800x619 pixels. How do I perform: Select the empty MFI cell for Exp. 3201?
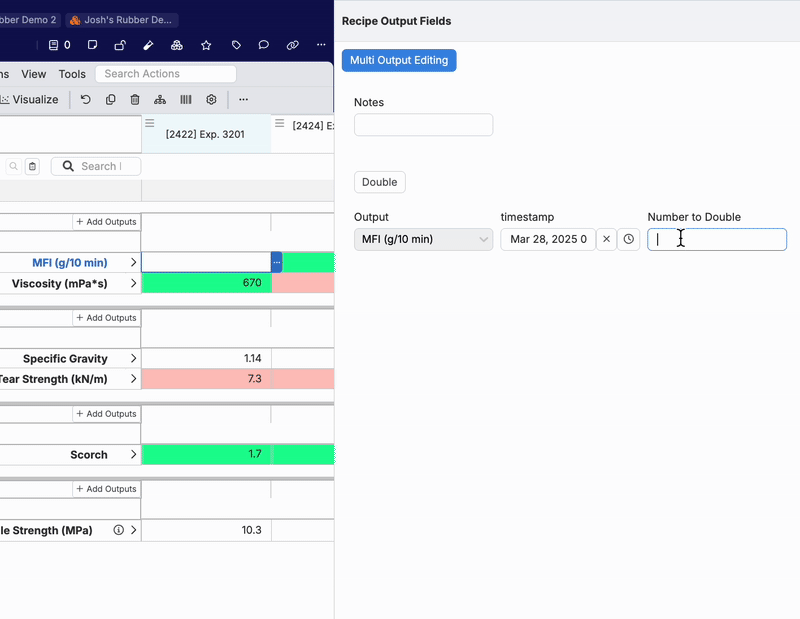(x=206, y=262)
